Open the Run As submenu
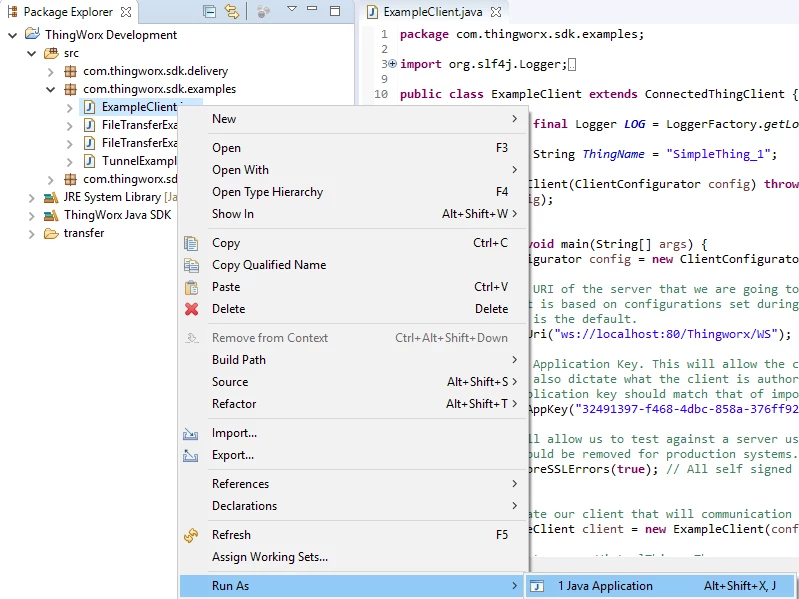 tap(353, 586)
